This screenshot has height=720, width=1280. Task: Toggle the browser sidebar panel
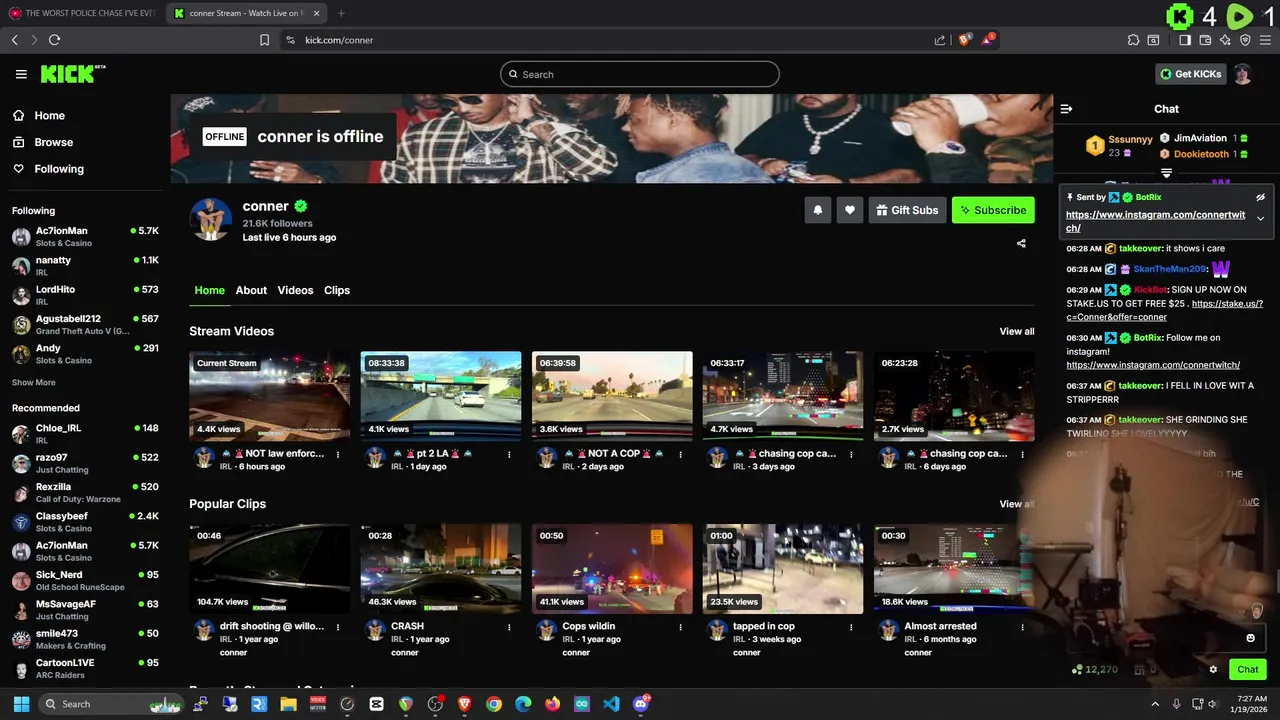(x=1185, y=40)
